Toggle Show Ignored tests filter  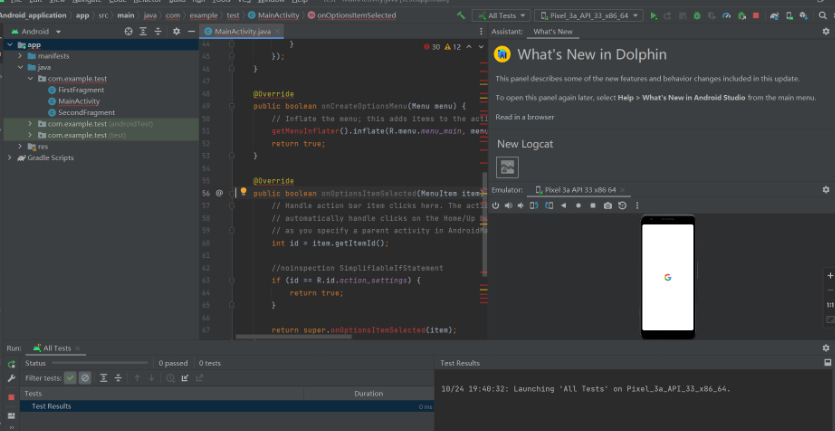pyautogui.click(x=85, y=378)
